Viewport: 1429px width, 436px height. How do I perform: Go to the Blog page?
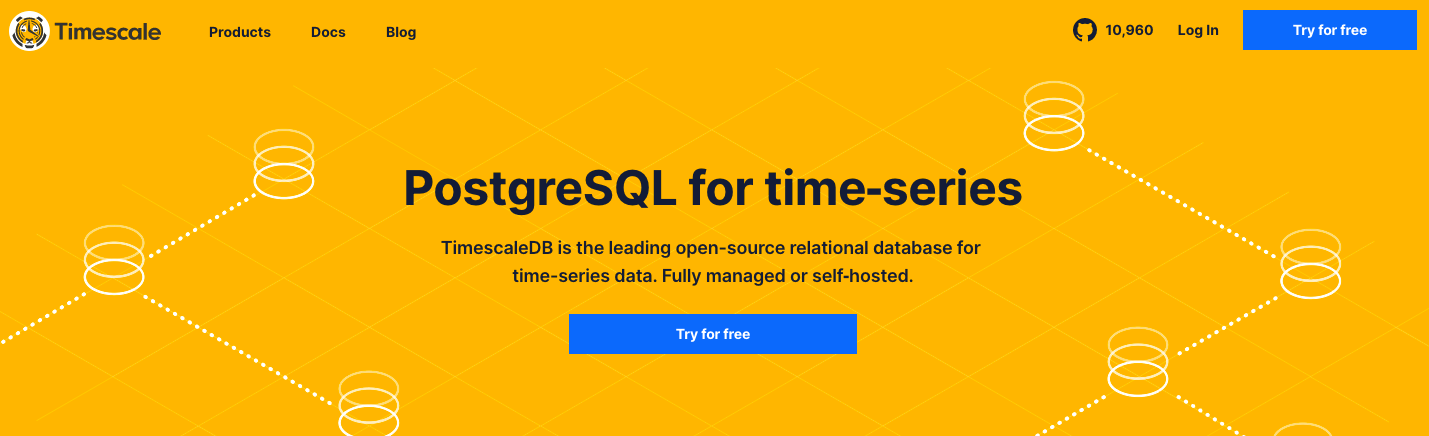[x=401, y=32]
